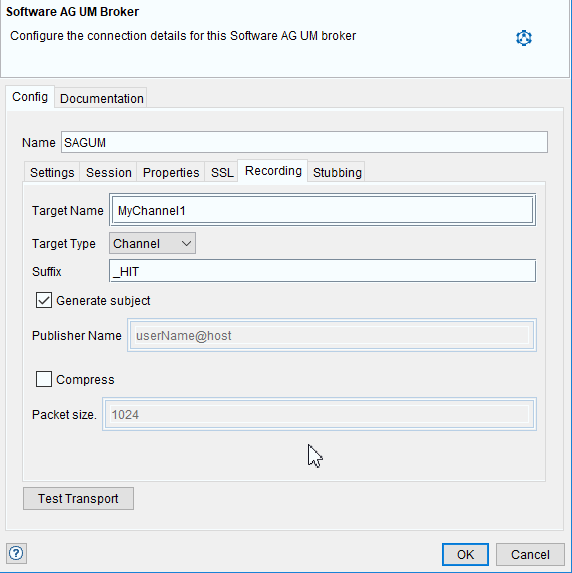Click the Publisher Name field
Image resolution: width=572 pixels, height=573 pixels.
pyautogui.click(x=332, y=335)
